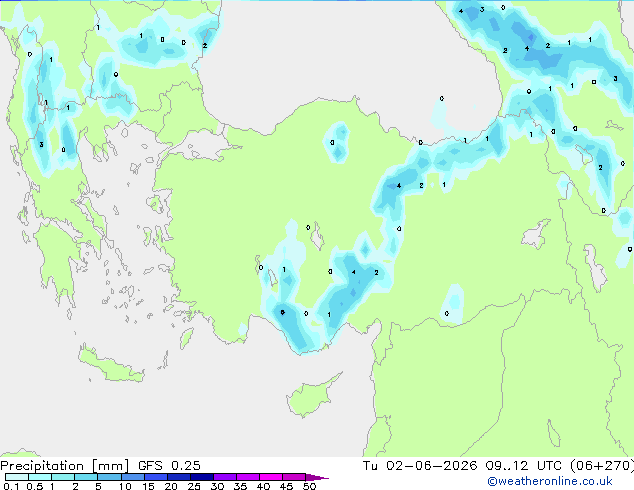Pick the 10–15 mm legend color swatch
634x490 pixels.
[x=132, y=477]
